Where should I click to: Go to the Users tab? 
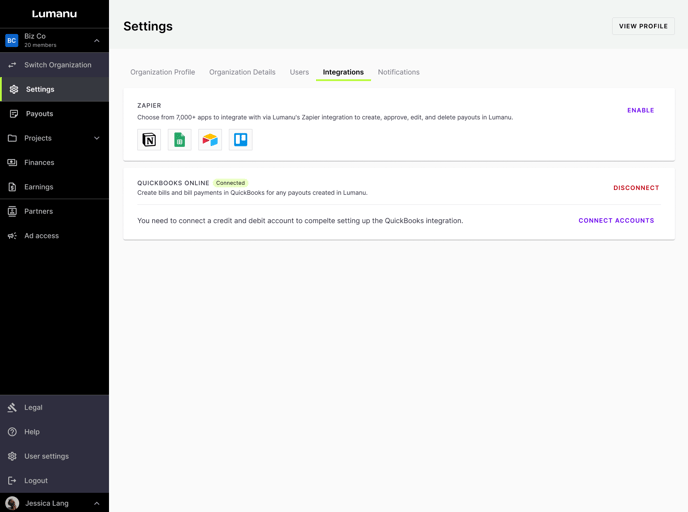(299, 72)
